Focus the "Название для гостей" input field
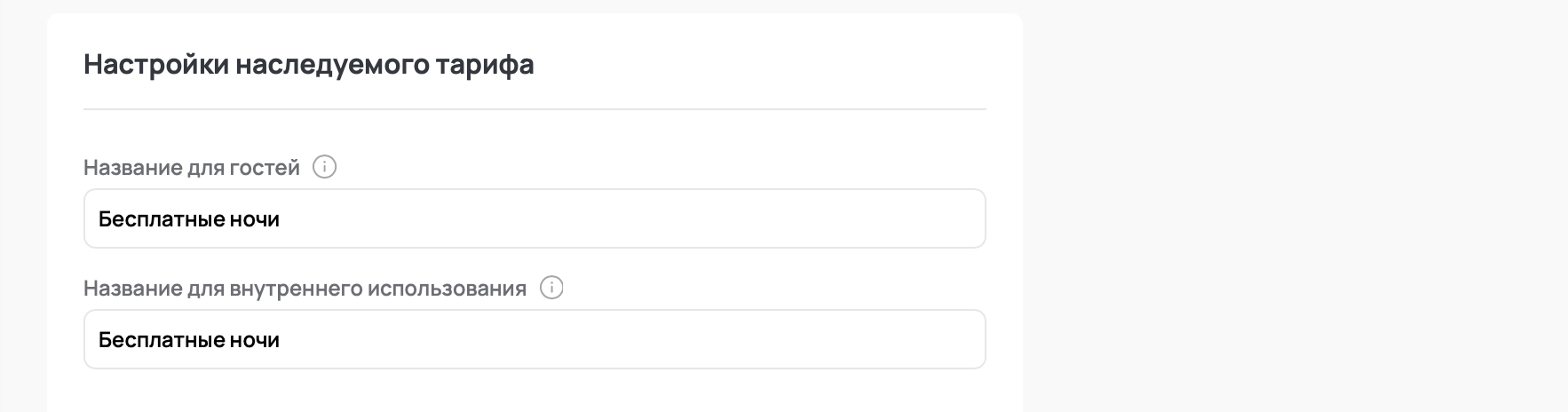The width and height of the screenshot is (1568, 412). [x=535, y=218]
